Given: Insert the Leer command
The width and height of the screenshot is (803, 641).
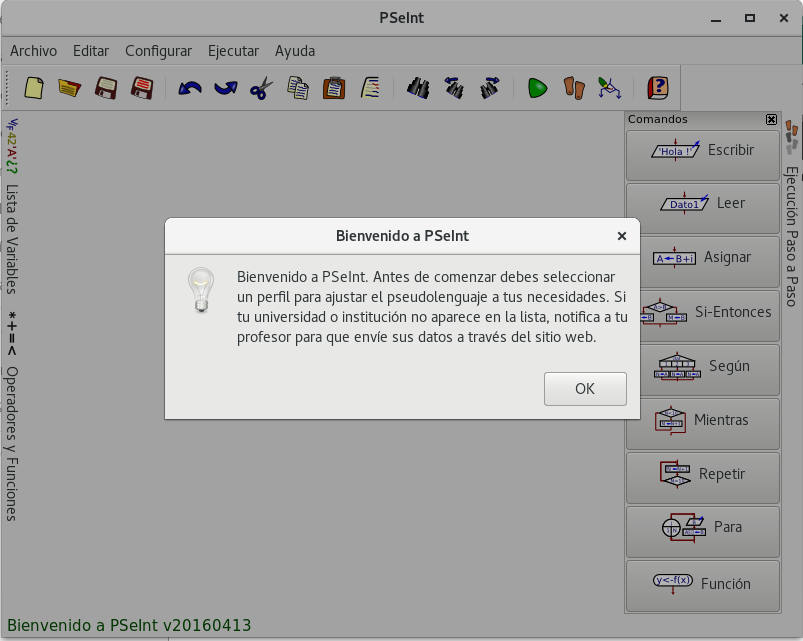Looking at the screenshot, I should (x=703, y=209).
